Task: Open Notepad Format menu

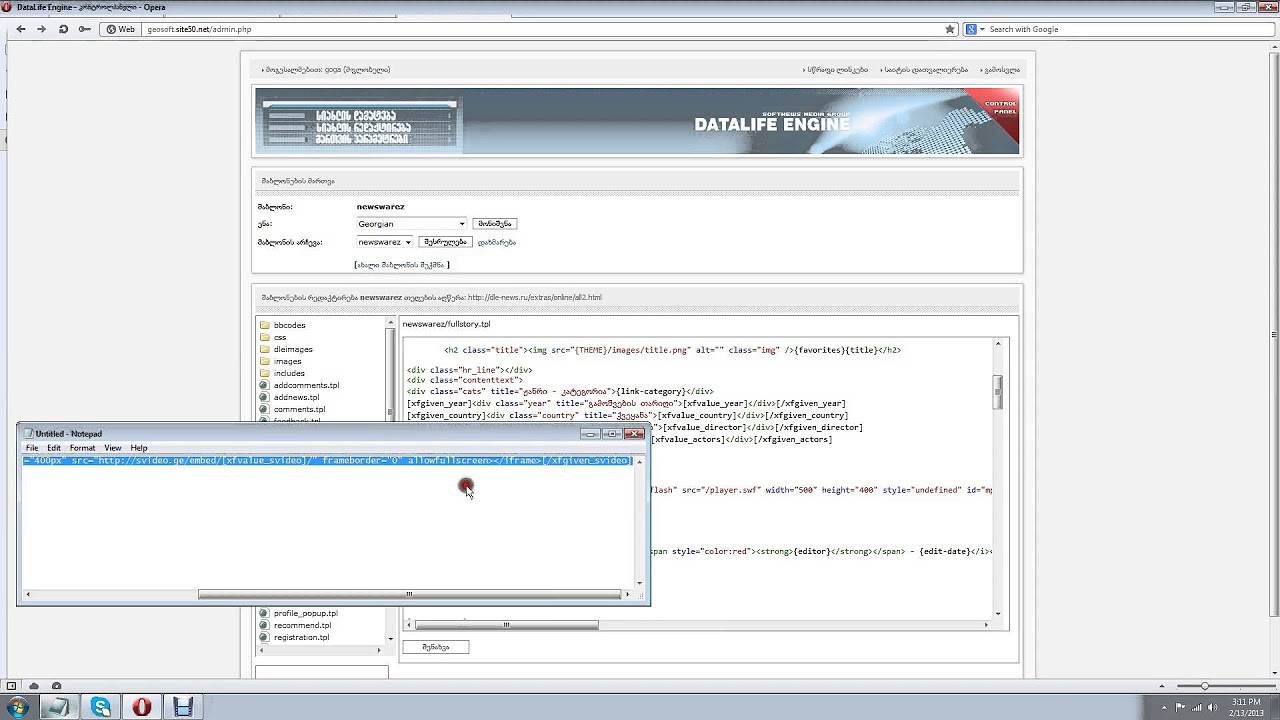Action: 82,448
